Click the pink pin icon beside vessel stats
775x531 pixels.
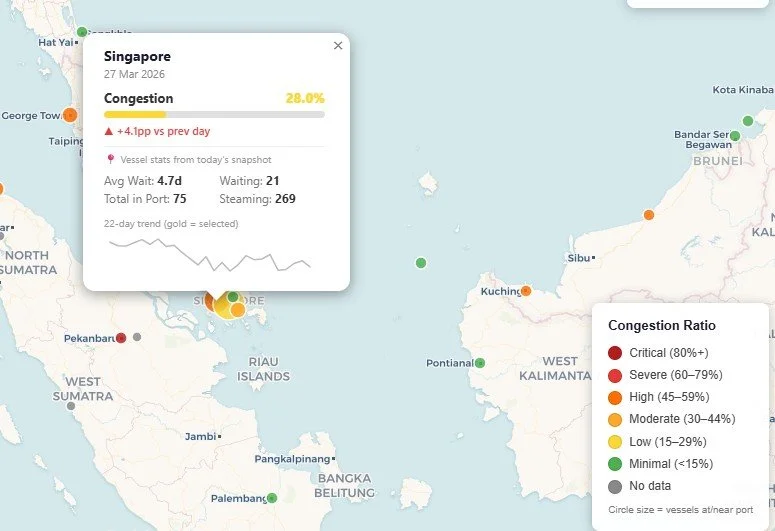coord(111,159)
